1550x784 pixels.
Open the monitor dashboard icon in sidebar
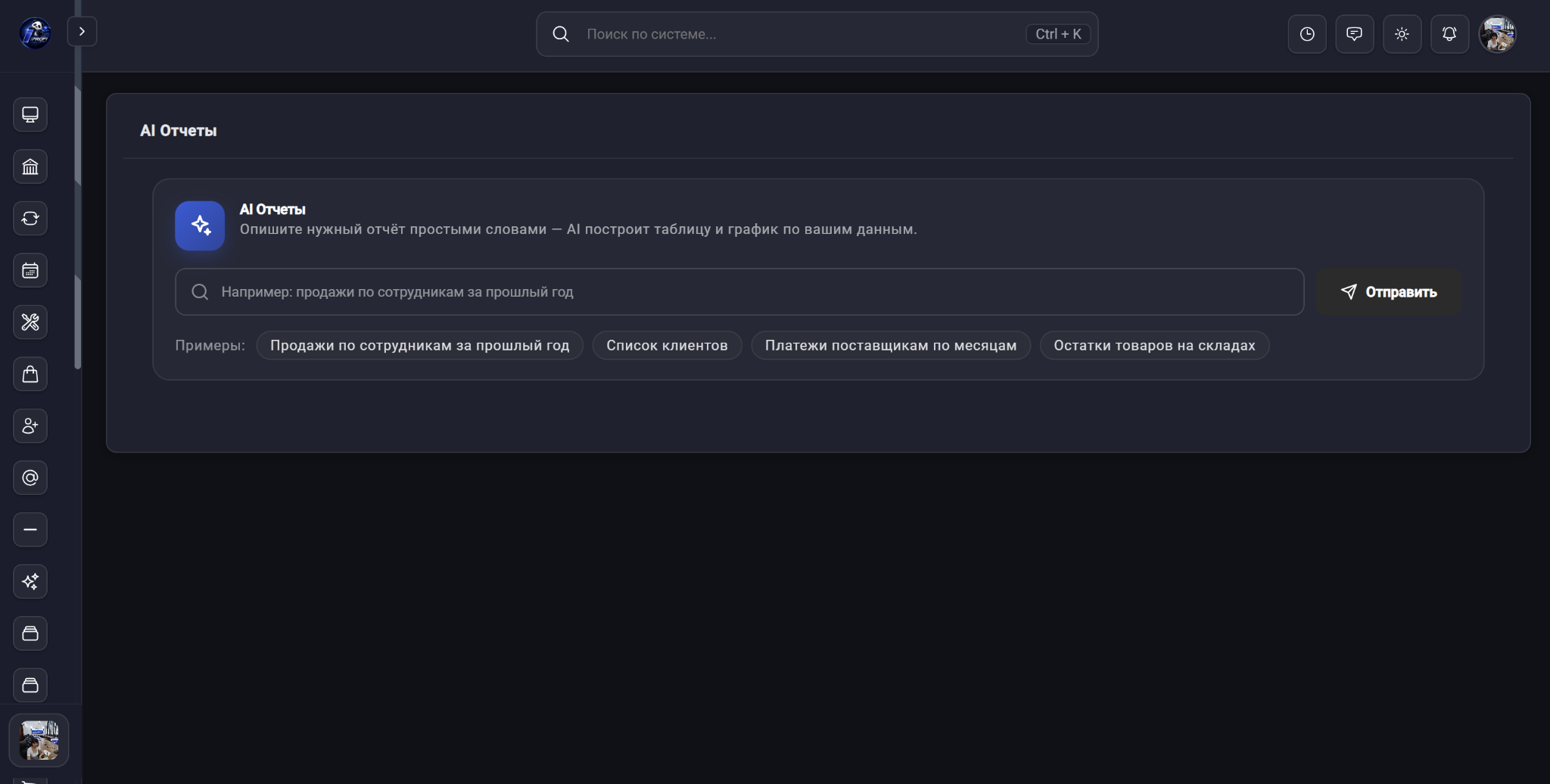pos(30,115)
